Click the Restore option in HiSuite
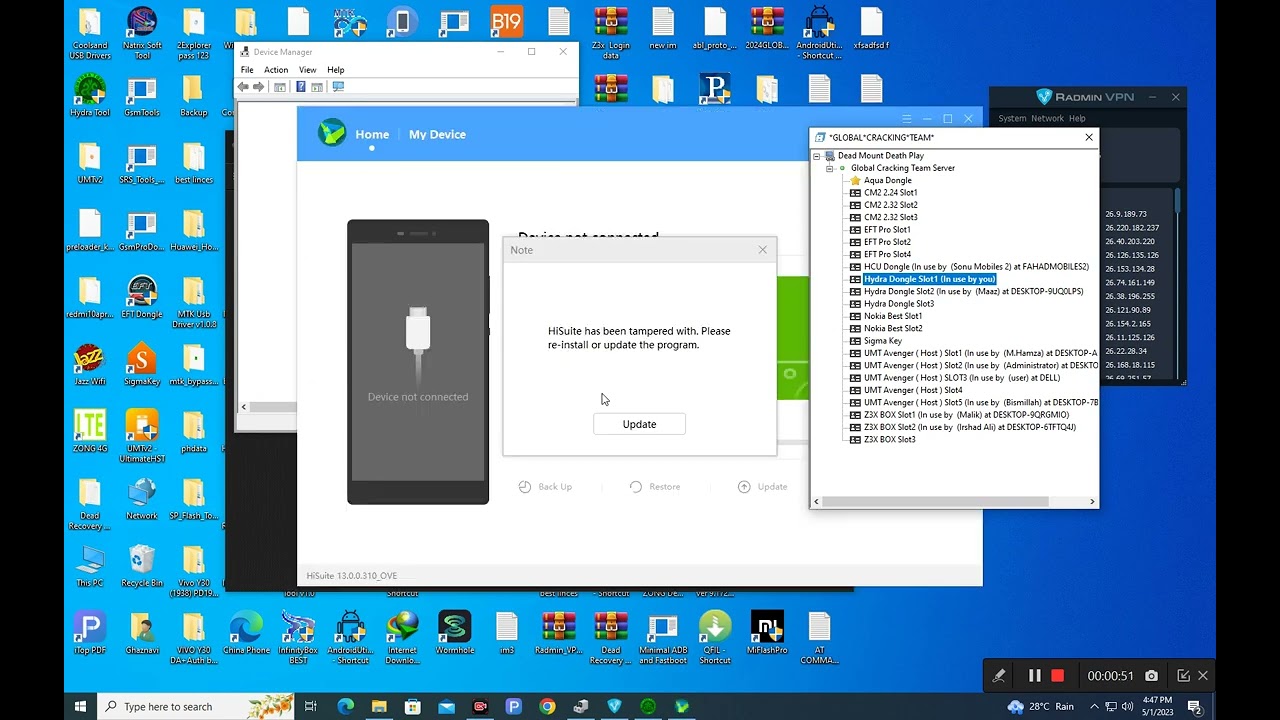The image size is (1280, 720). [x=655, y=487]
